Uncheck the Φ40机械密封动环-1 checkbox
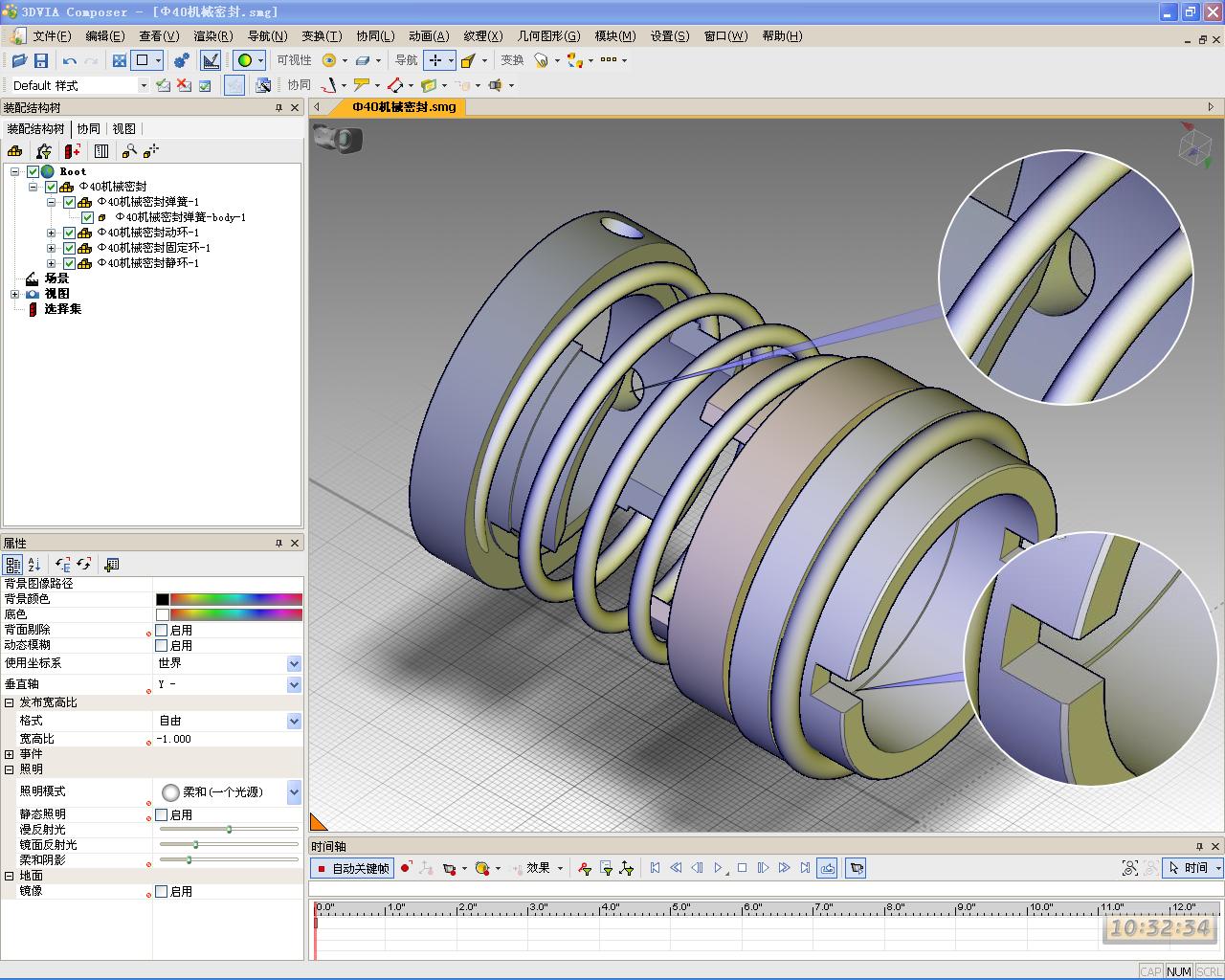1225x980 pixels. 69,233
